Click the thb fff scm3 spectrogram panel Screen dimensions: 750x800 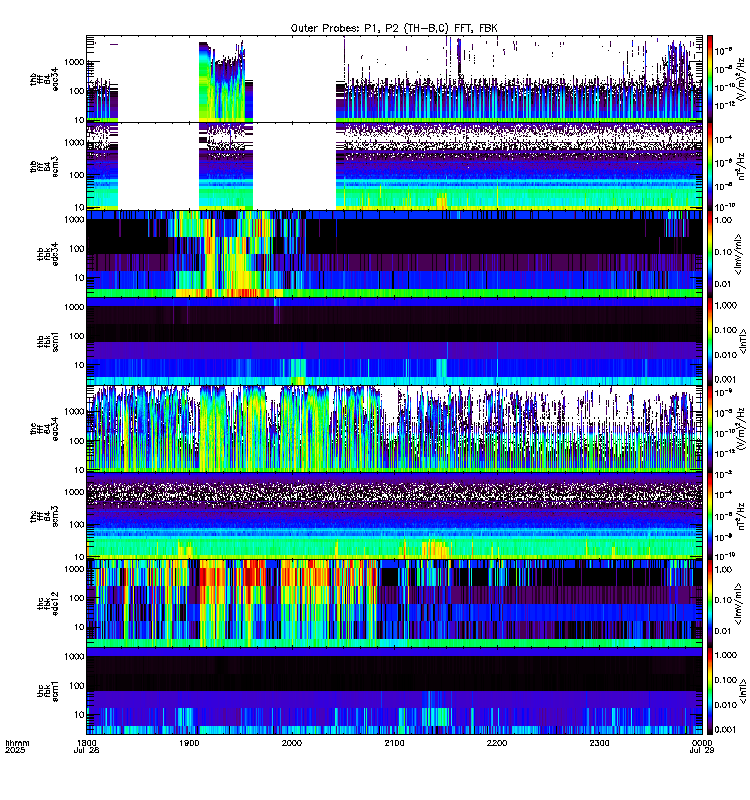coord(394,167)
